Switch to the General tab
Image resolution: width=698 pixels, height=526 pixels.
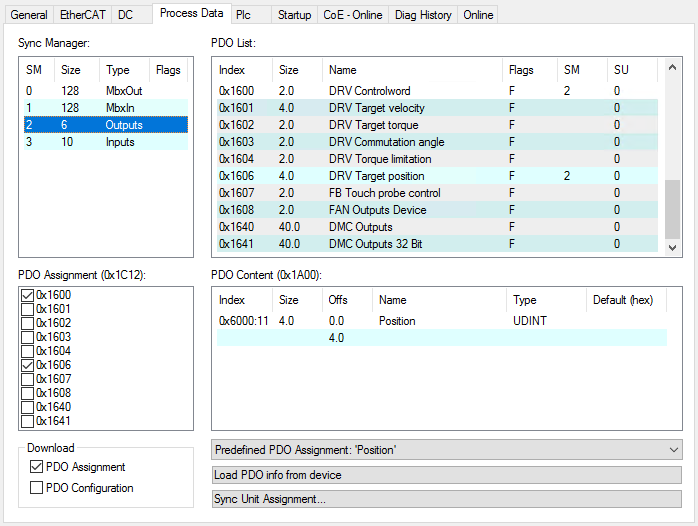[29, 15]
